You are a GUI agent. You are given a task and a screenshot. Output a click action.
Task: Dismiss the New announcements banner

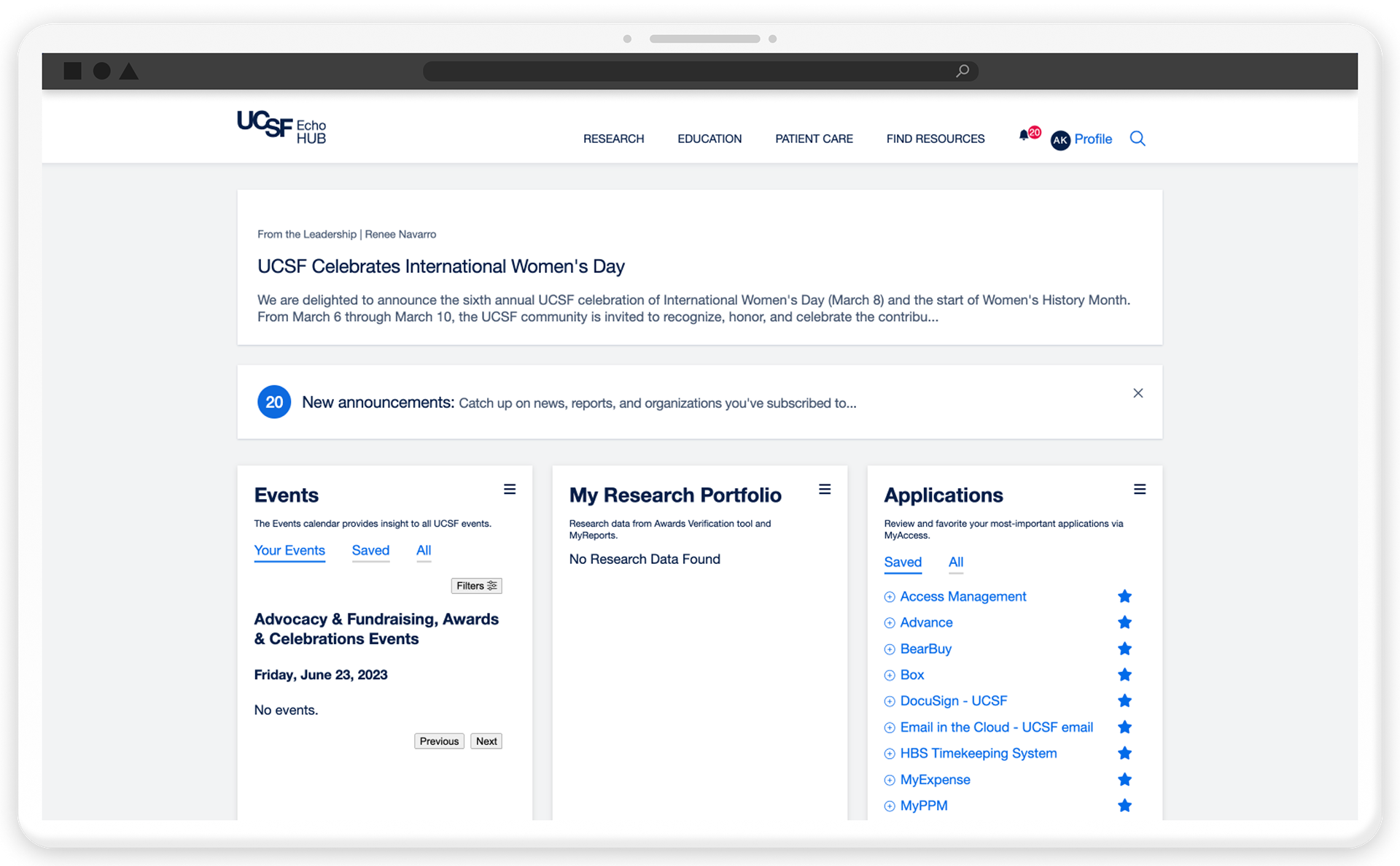point(1138,393)
